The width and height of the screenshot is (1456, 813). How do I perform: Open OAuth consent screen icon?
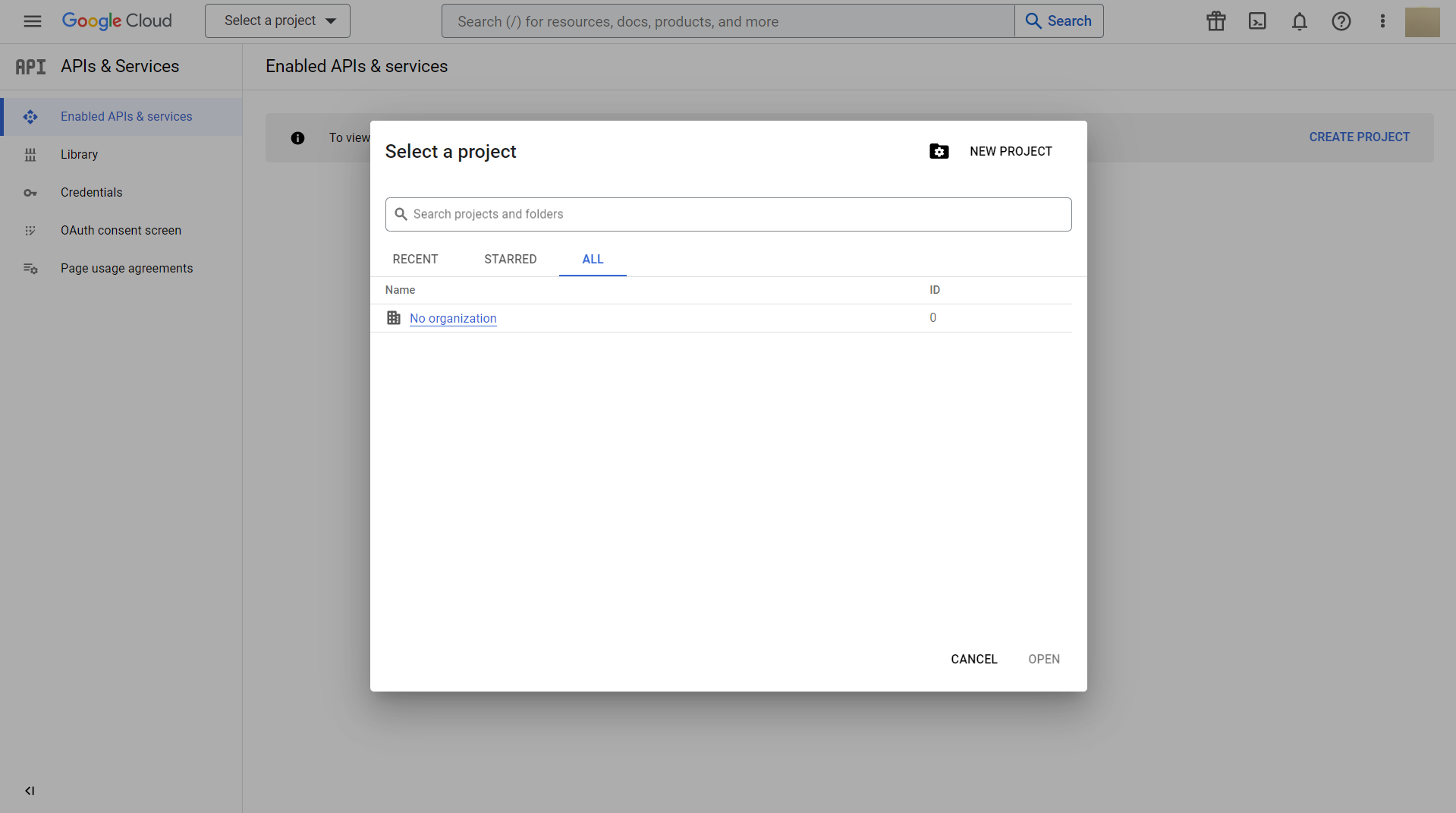[30, 230]
